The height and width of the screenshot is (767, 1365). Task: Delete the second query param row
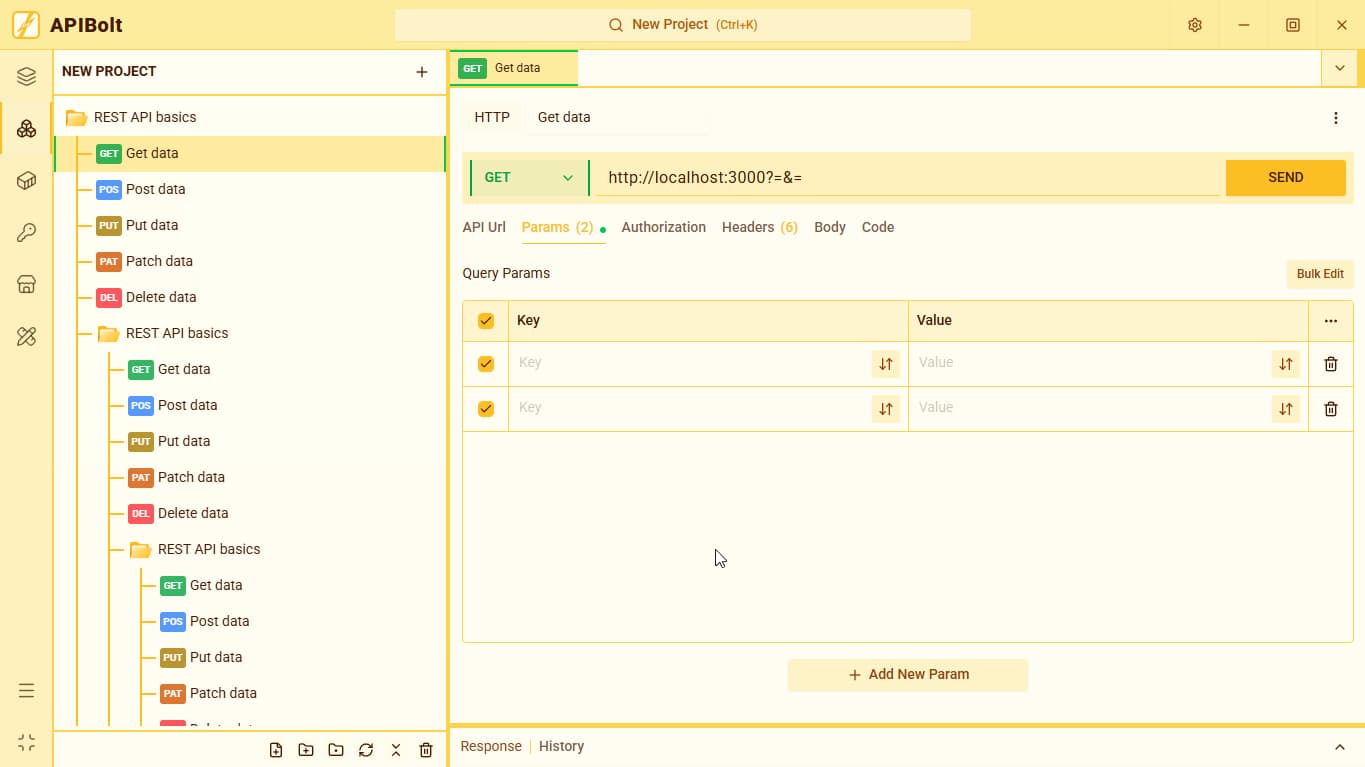pos(1331,409)
